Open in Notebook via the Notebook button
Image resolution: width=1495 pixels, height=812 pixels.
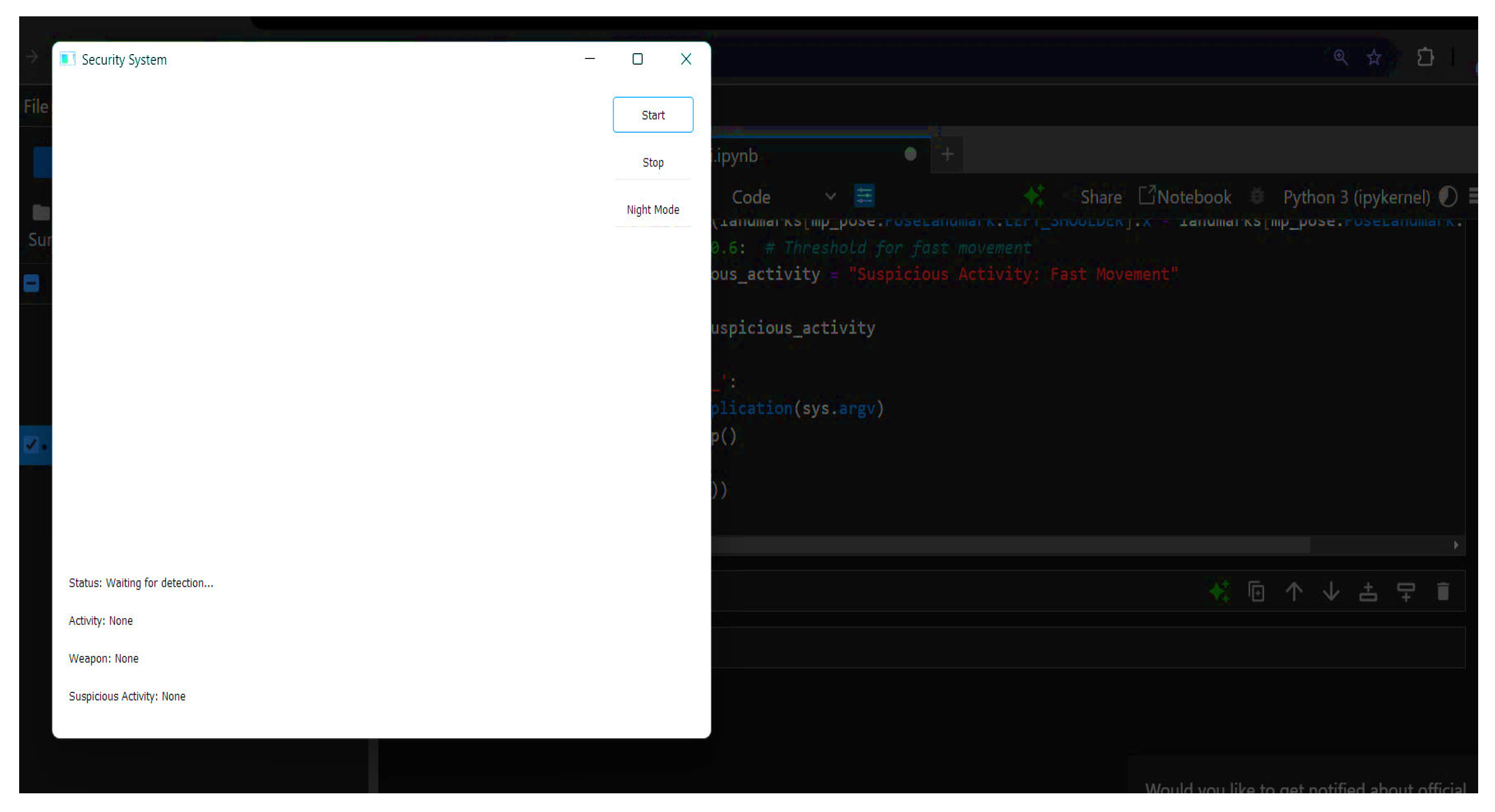pos(1185,197)
